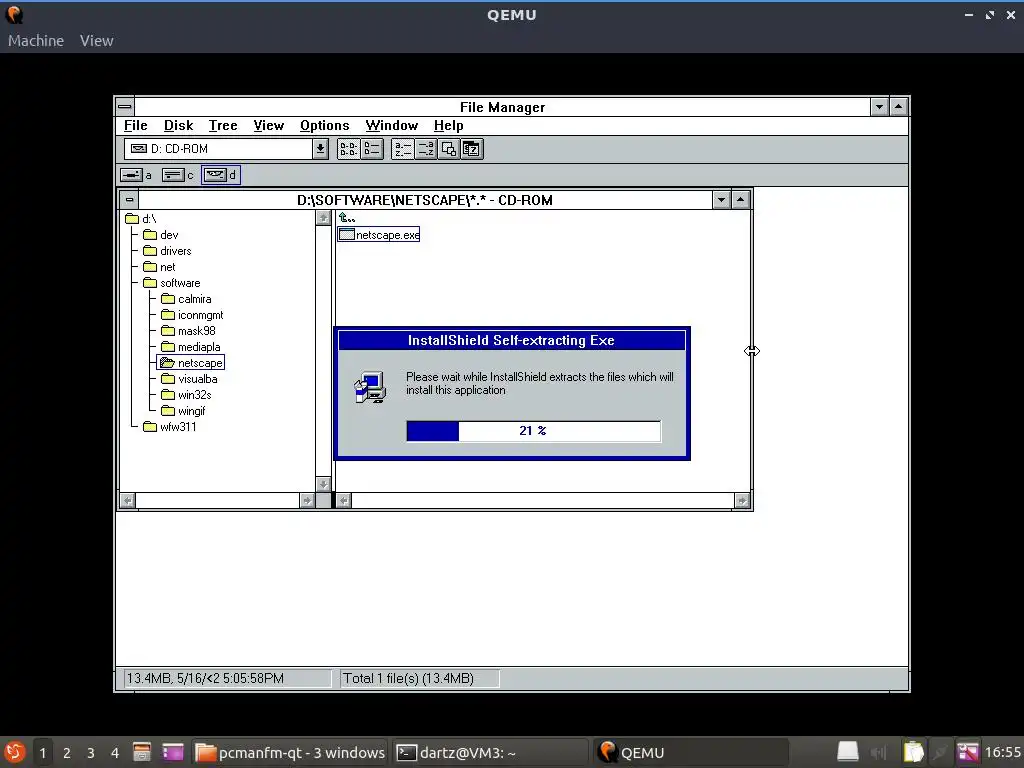This screenshot has width=1024, height=768.
Task: Open the volume control tray icon
Action: point(880,753)
